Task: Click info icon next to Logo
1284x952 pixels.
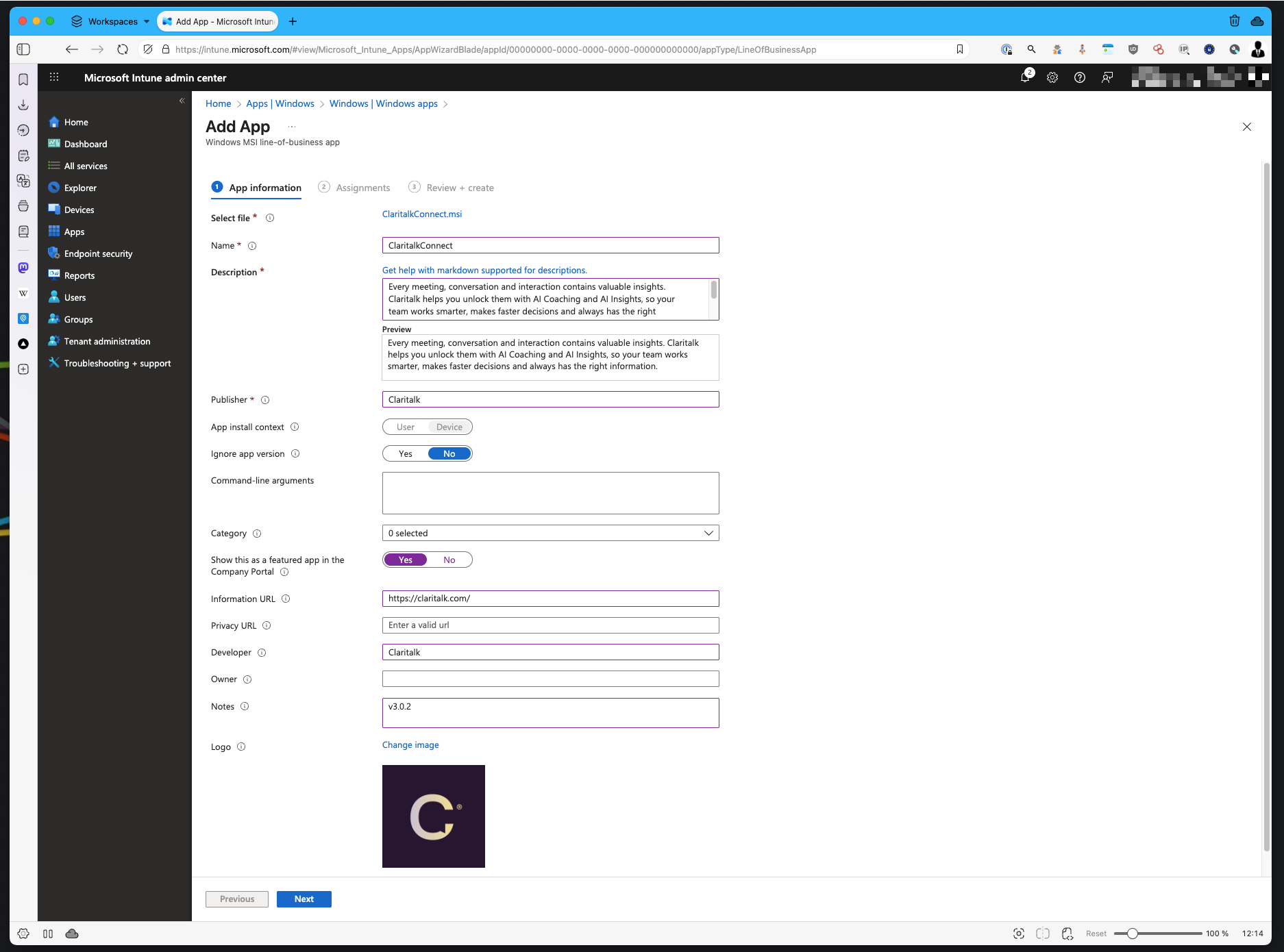Action: [x=241, y=747]
